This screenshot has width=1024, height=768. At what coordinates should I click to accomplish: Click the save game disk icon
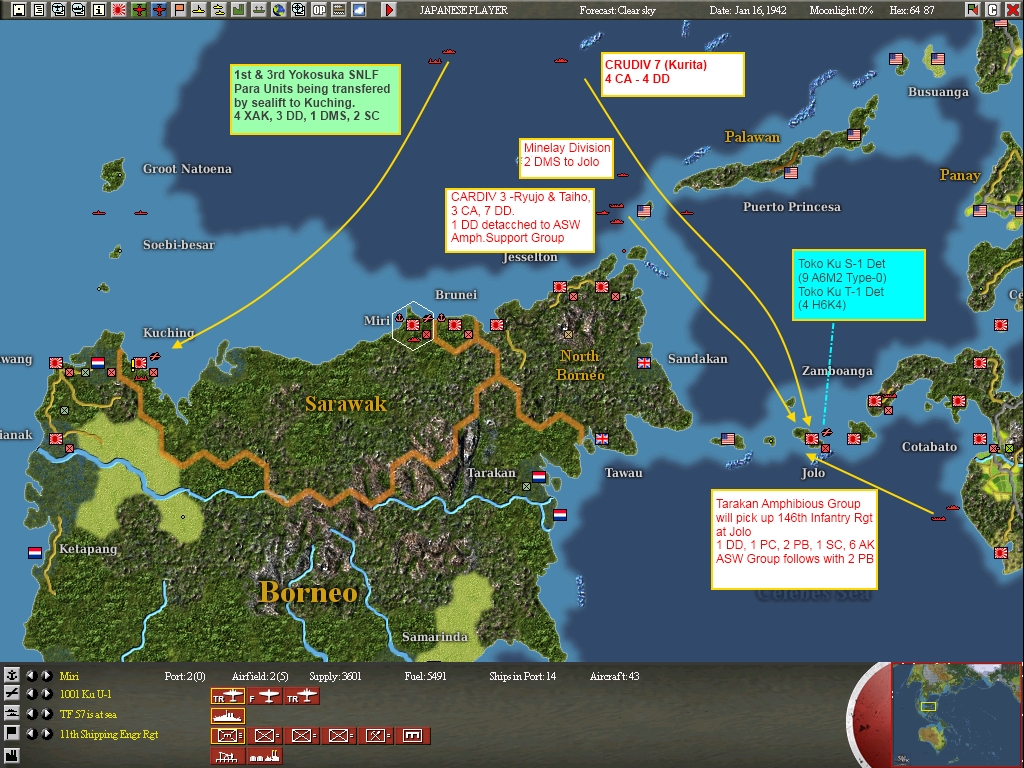coord(19,10)
